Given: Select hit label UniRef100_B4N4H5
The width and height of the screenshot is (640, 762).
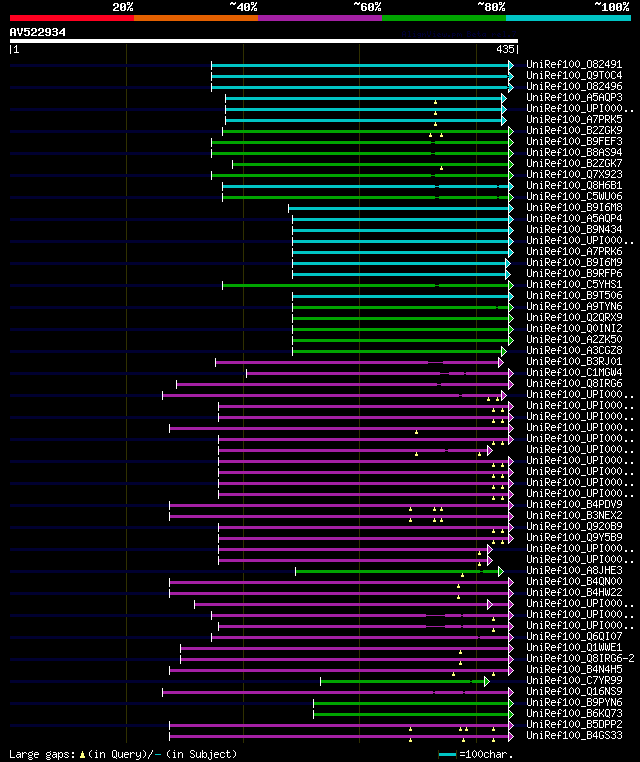Looking at the screenshot, I should click(574, 670).
